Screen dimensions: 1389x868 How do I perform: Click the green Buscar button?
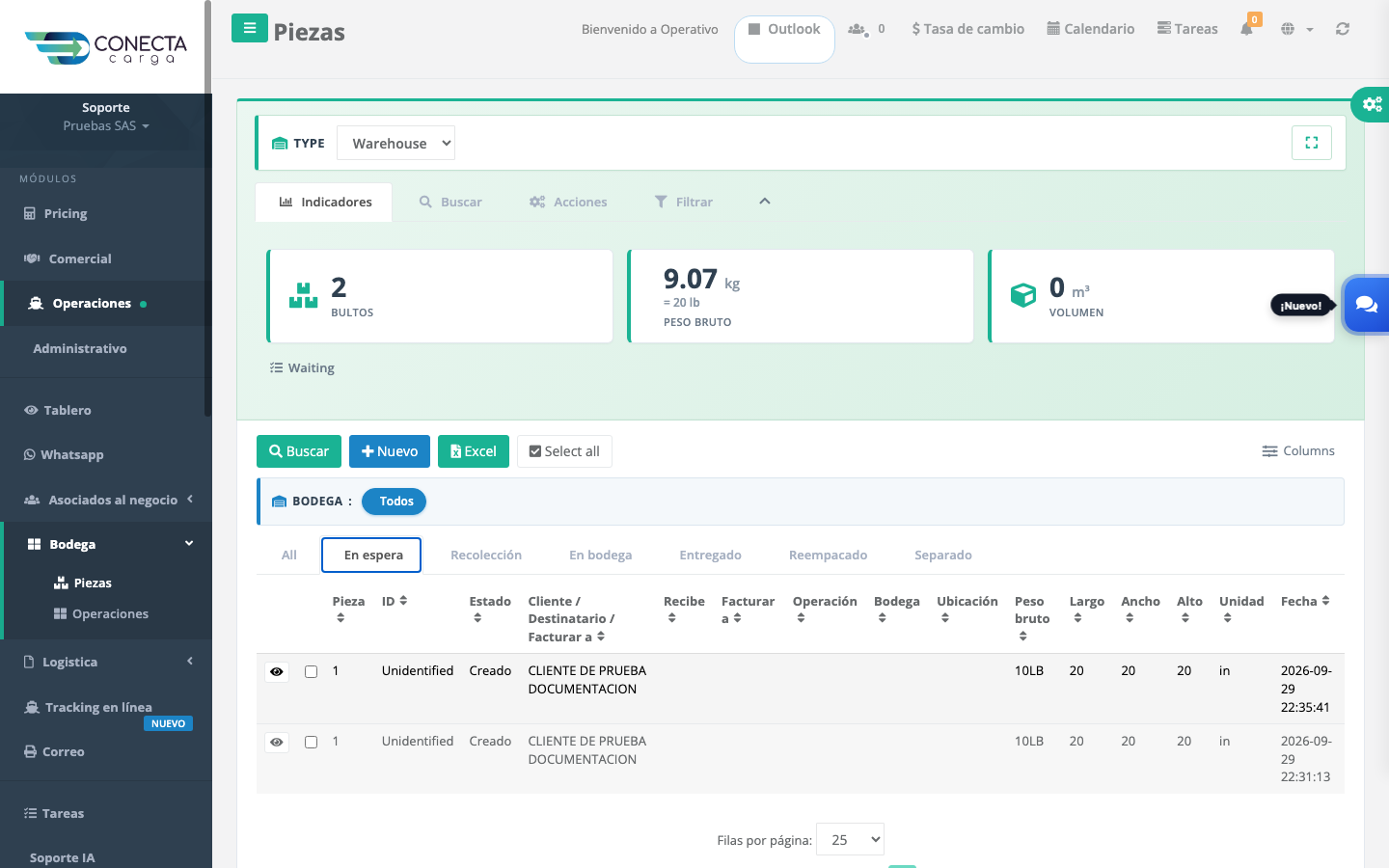[299, 451]
